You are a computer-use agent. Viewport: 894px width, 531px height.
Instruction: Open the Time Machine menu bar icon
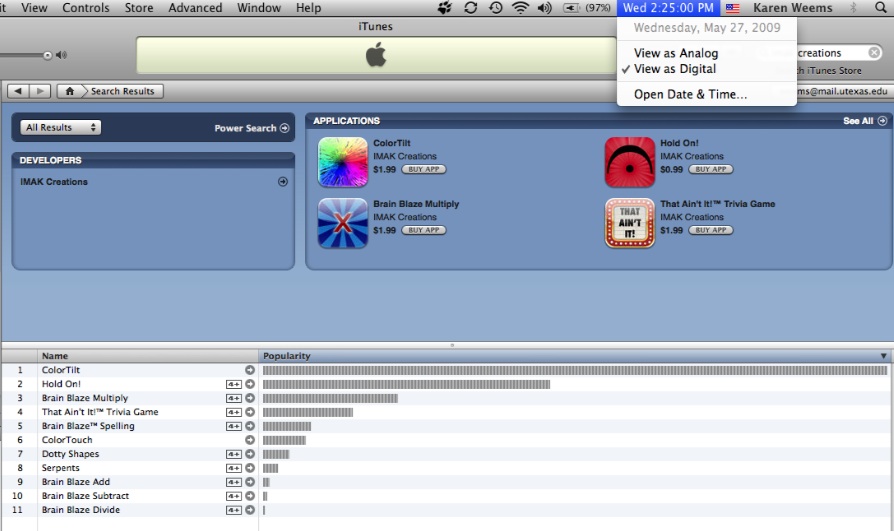pyautogui.click(x=495, y=7)
